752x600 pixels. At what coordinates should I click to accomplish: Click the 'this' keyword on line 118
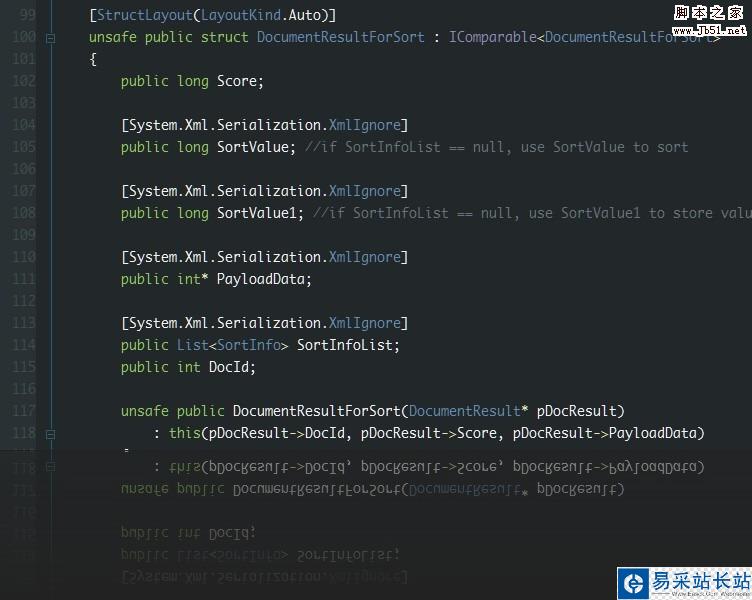(x=185, y=434)
